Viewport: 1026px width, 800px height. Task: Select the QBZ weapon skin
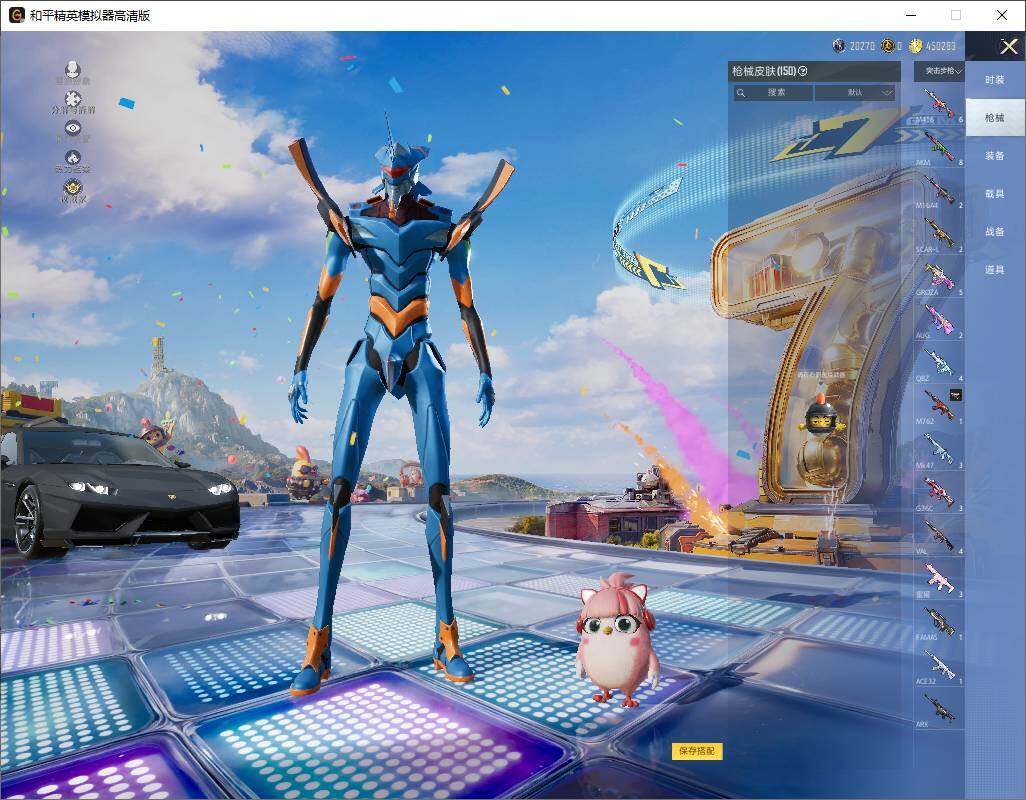[939, 364]
